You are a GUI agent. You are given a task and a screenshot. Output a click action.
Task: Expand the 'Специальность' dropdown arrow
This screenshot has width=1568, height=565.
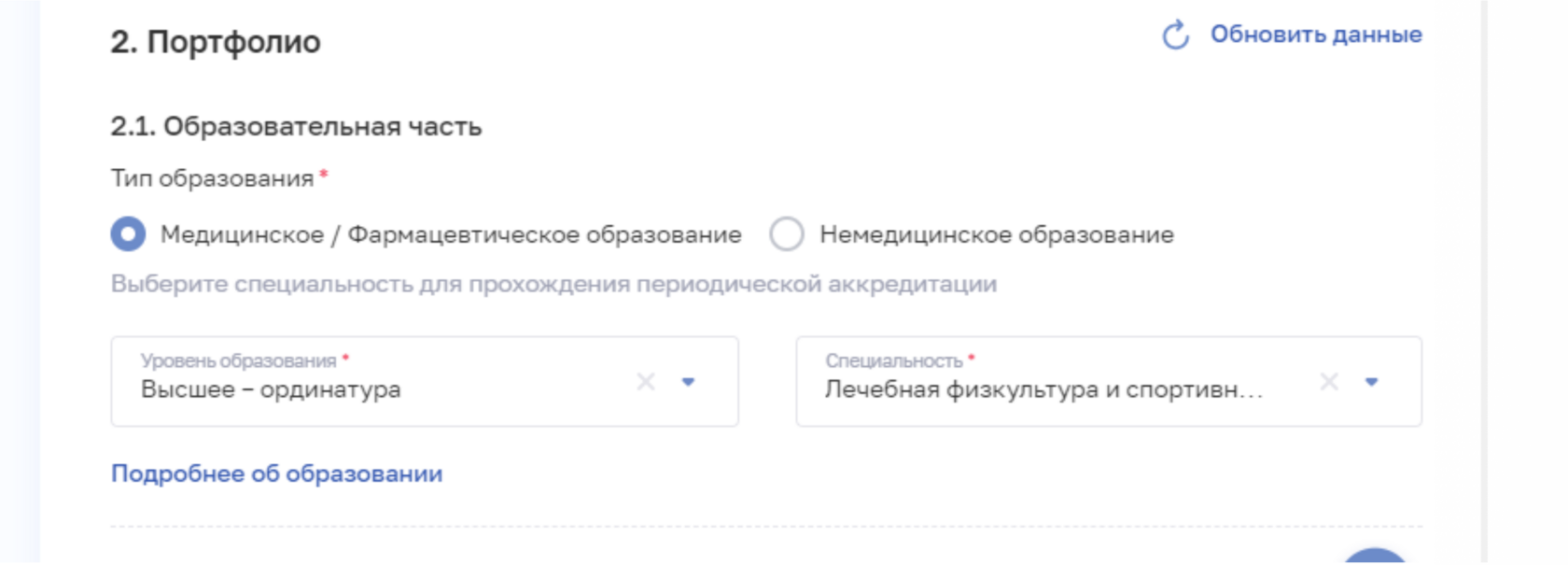pyautogui.click(x=1372, y=382)
